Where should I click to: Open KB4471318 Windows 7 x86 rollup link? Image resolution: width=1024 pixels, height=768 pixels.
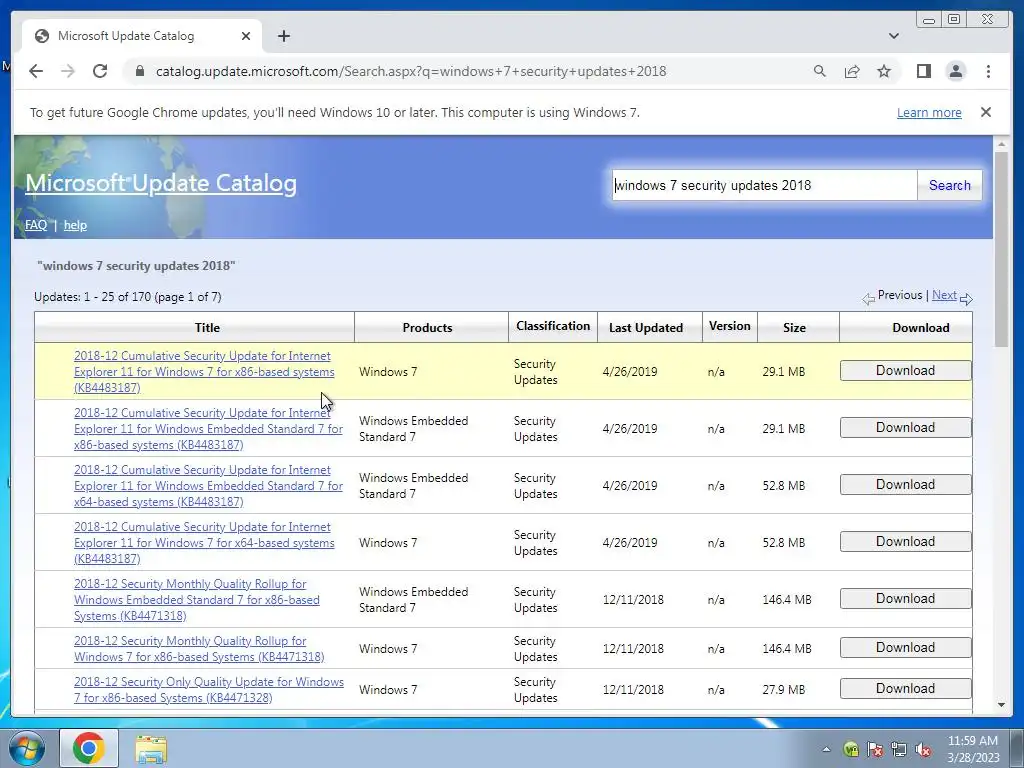point(199,648)
